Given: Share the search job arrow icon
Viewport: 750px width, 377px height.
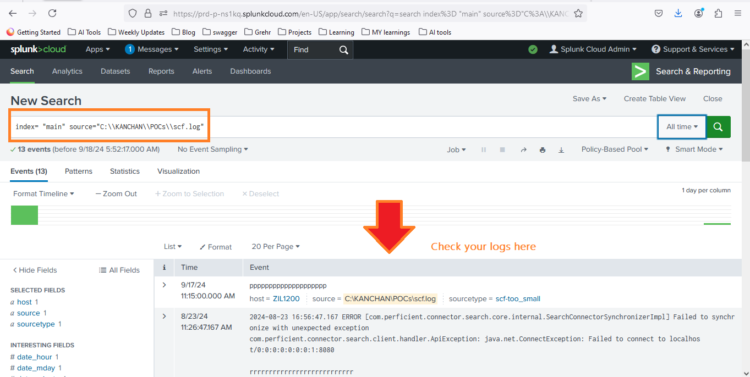Looking at the screenshot, I should click(x=523, y=150).
